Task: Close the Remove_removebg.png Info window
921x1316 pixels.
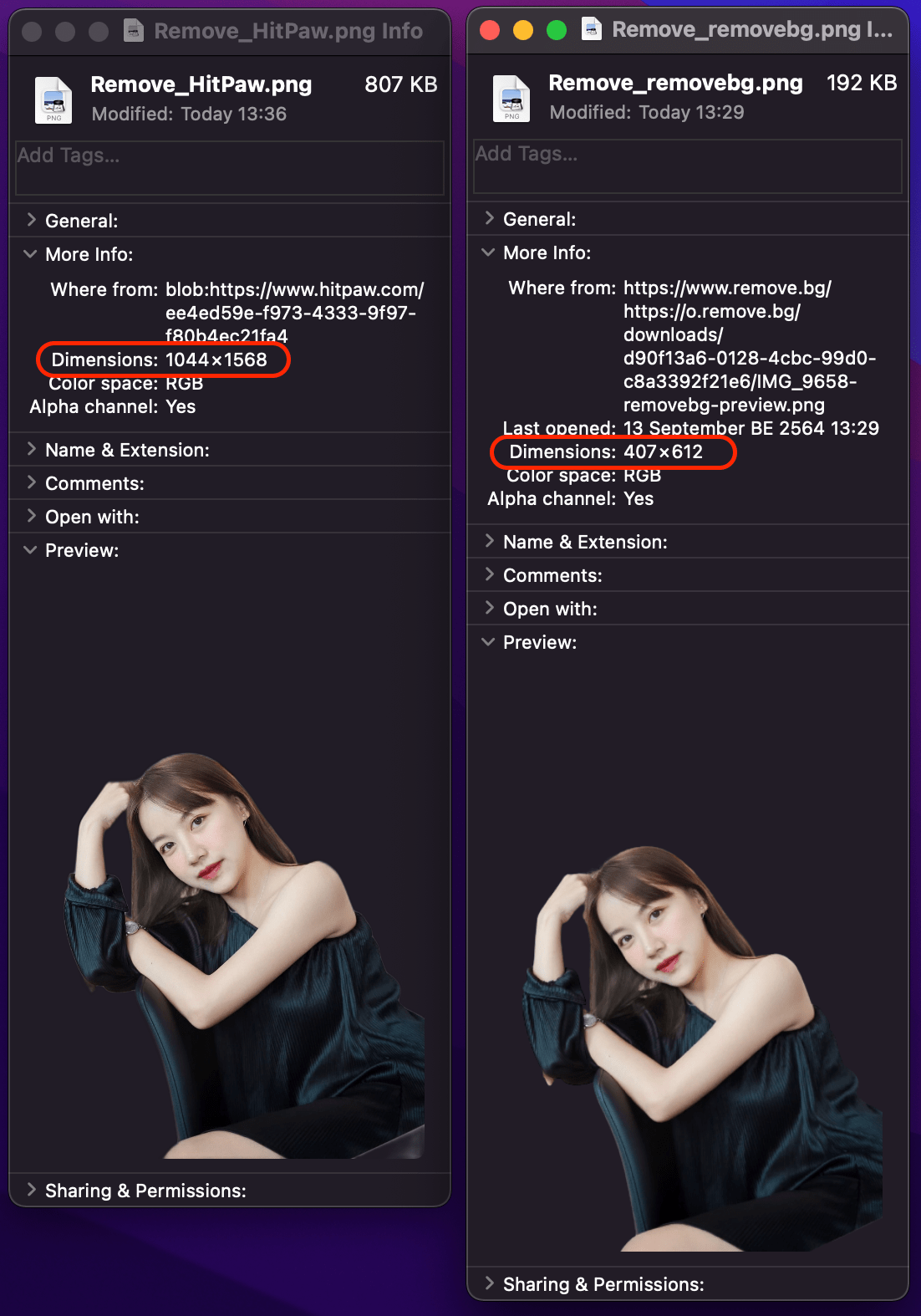Action: [490, 31]
